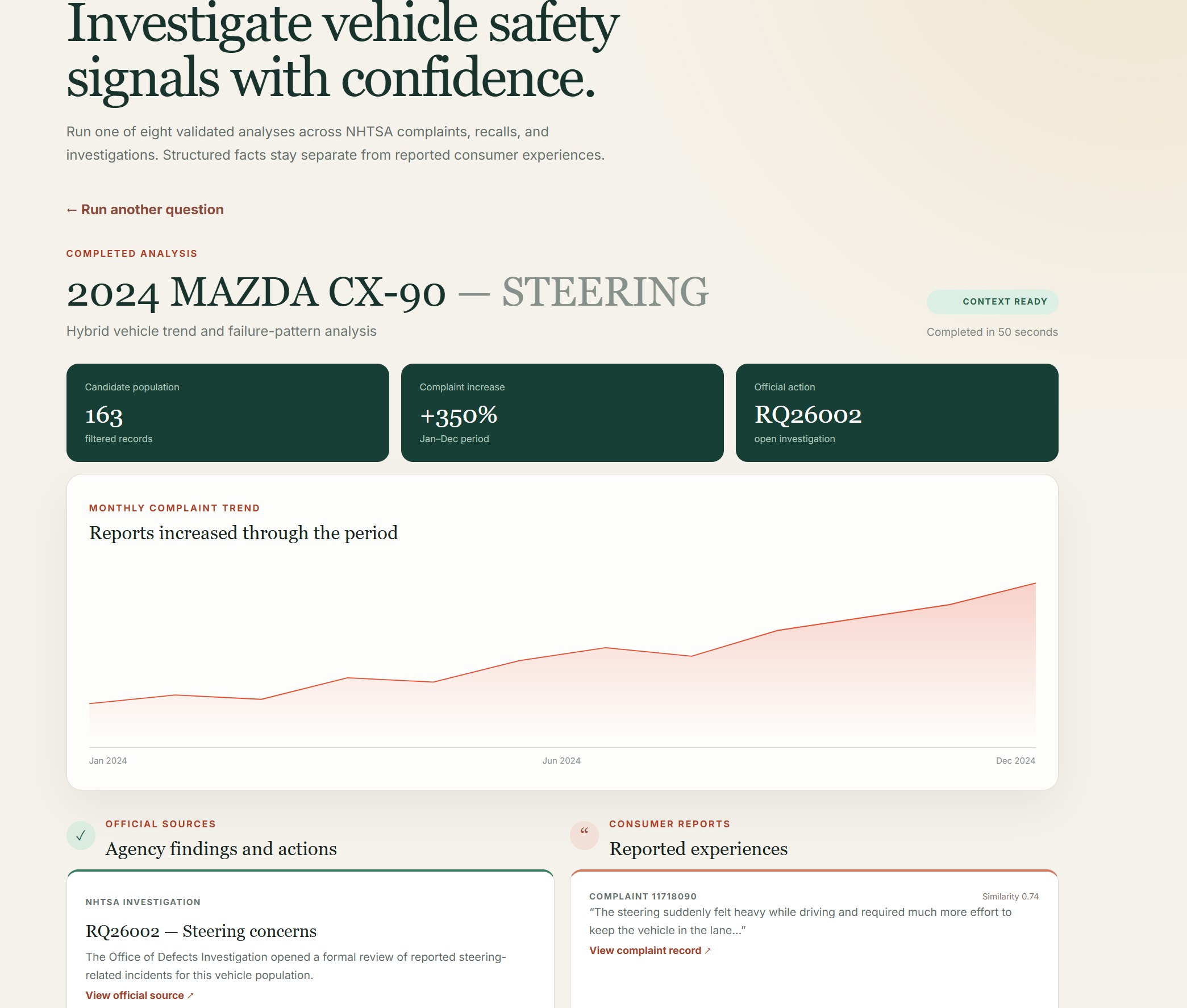
Task: Click the OFFICIAL SOURCES label
Action: 161,824
